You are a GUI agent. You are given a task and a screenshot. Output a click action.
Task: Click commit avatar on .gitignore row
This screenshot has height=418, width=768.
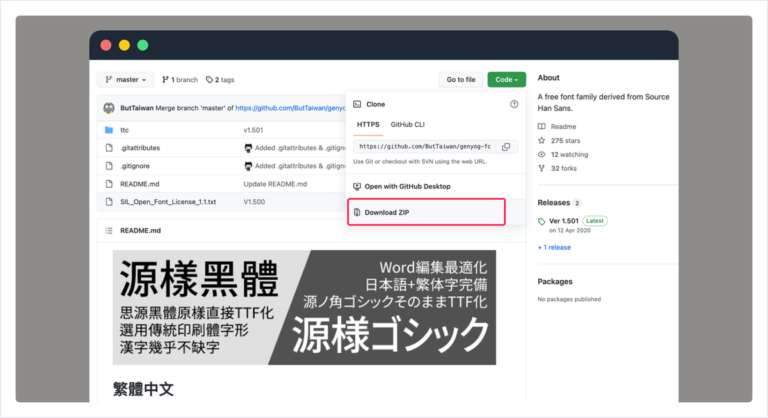coord(248,166)
